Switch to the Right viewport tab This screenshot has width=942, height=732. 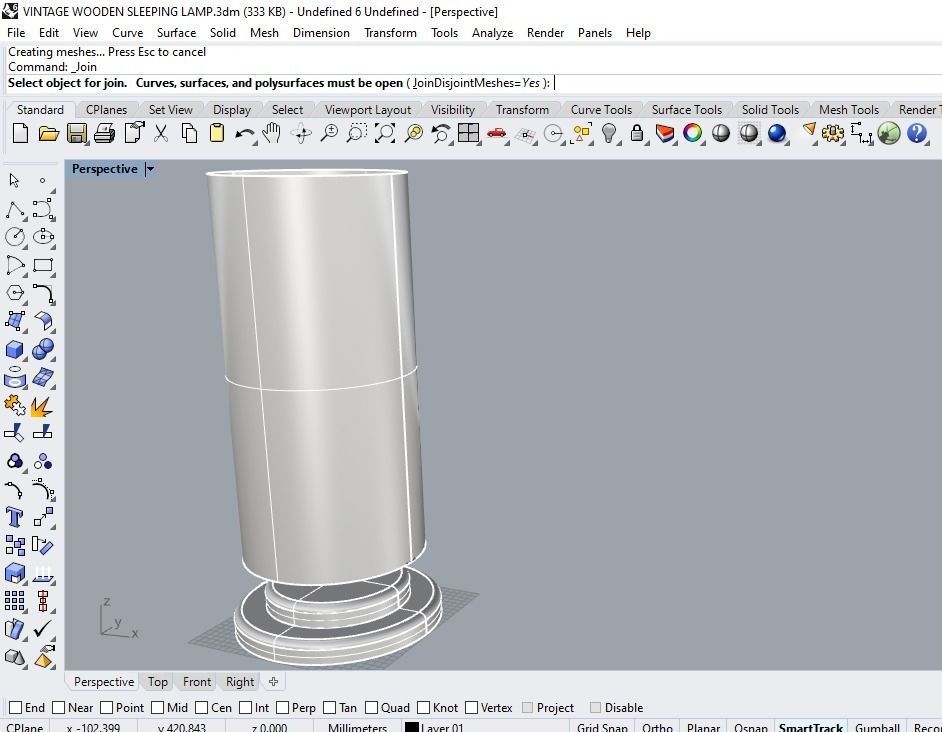240,682
